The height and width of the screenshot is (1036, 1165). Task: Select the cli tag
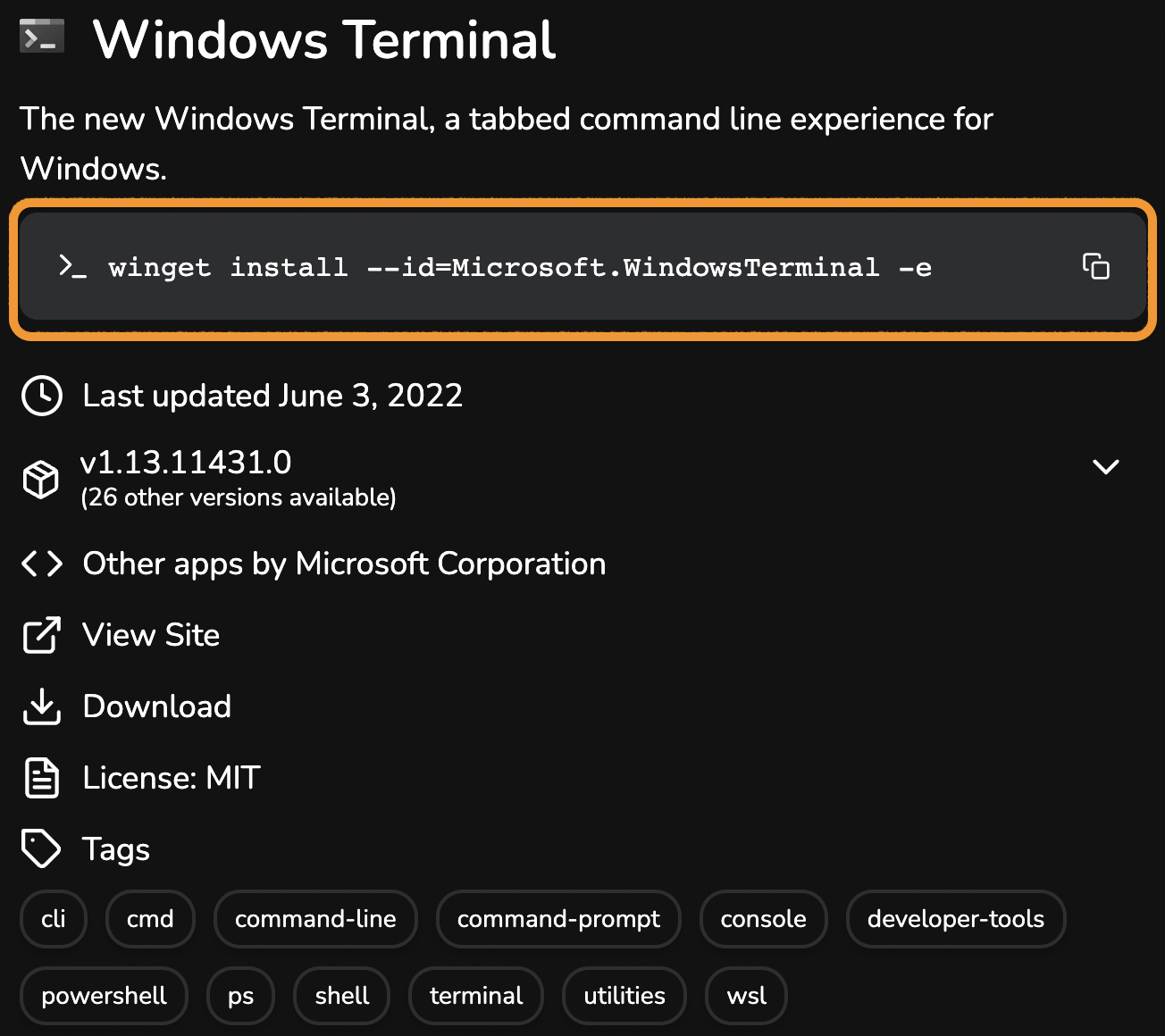tap(54, 919)
